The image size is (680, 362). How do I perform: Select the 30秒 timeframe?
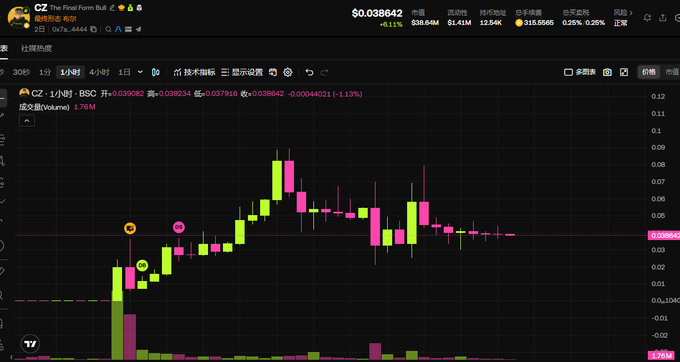tap(21, 72)
